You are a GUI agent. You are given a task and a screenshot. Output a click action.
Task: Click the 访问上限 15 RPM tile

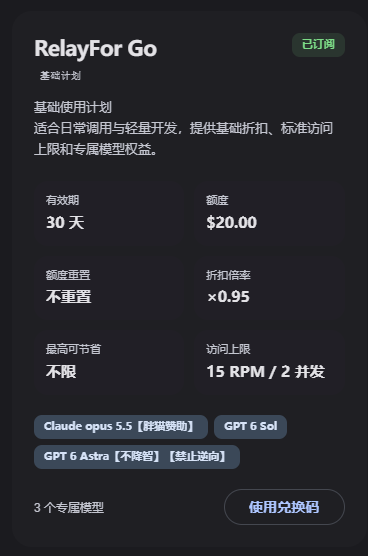coord(270,362)
